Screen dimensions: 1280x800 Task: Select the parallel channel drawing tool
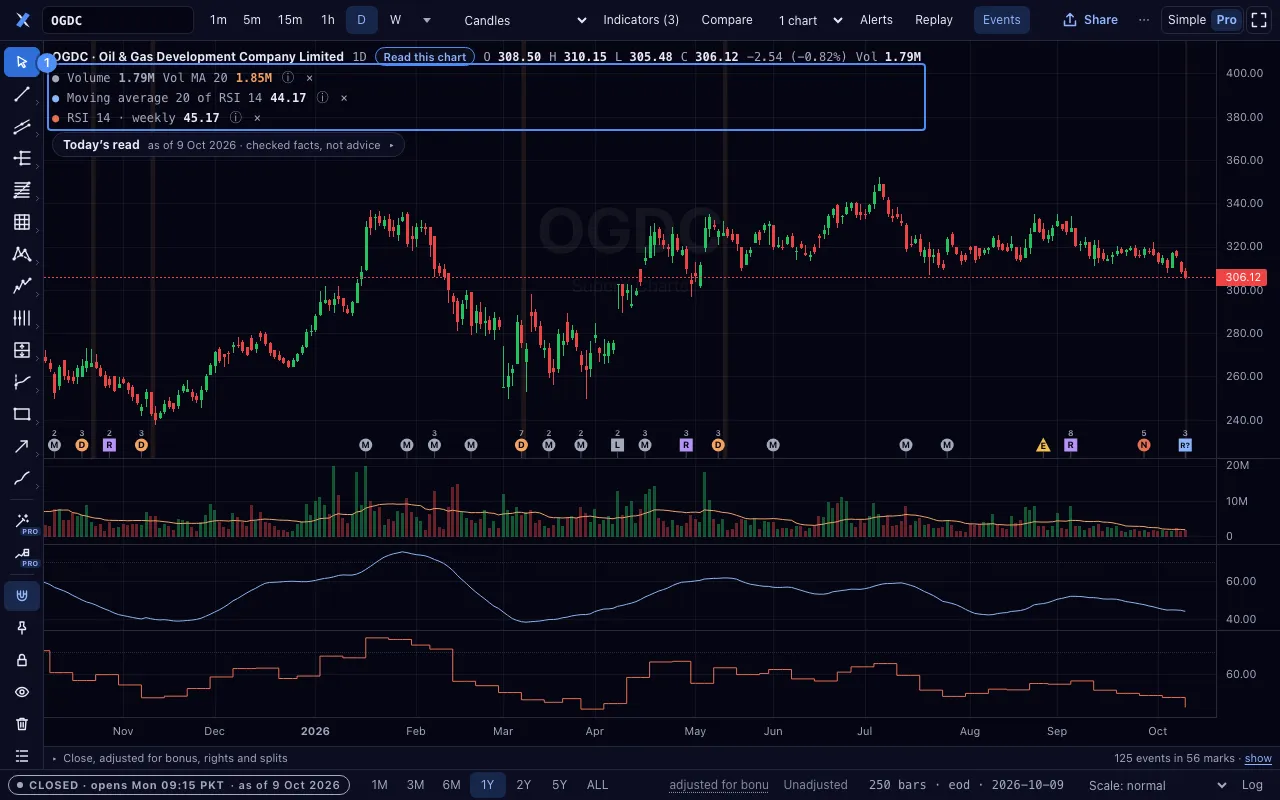pyautogui.click(x=22, y=126)
